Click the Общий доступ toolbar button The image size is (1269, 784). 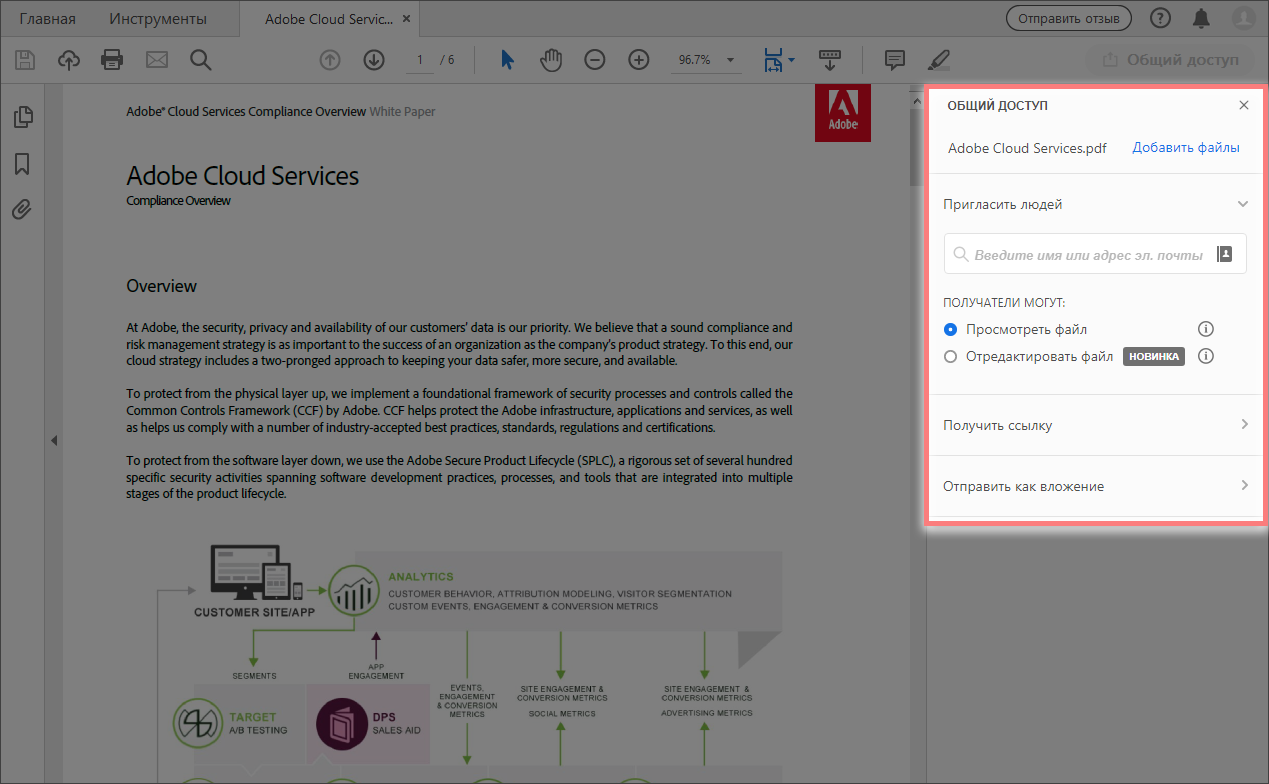[1169, 60]
